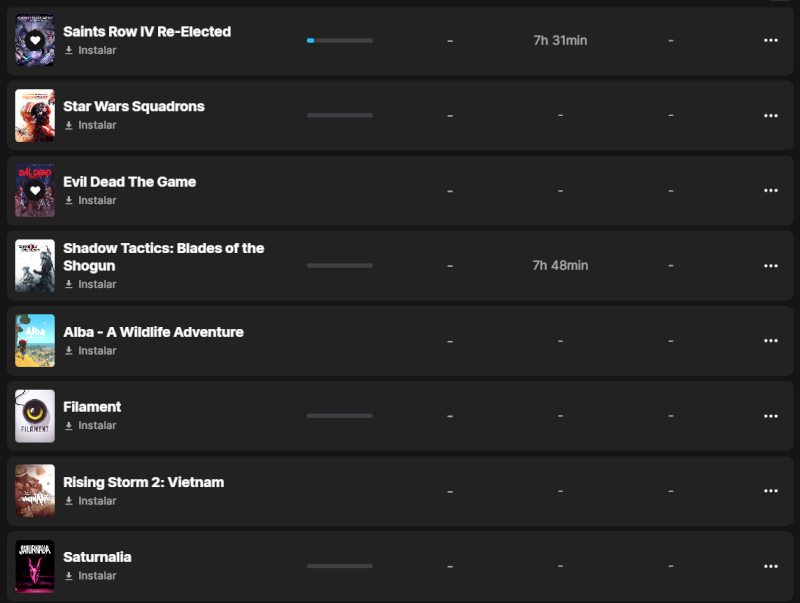Open Rising Storm 2: Vietnam title
800x603 pixels.
coord(143,482)
